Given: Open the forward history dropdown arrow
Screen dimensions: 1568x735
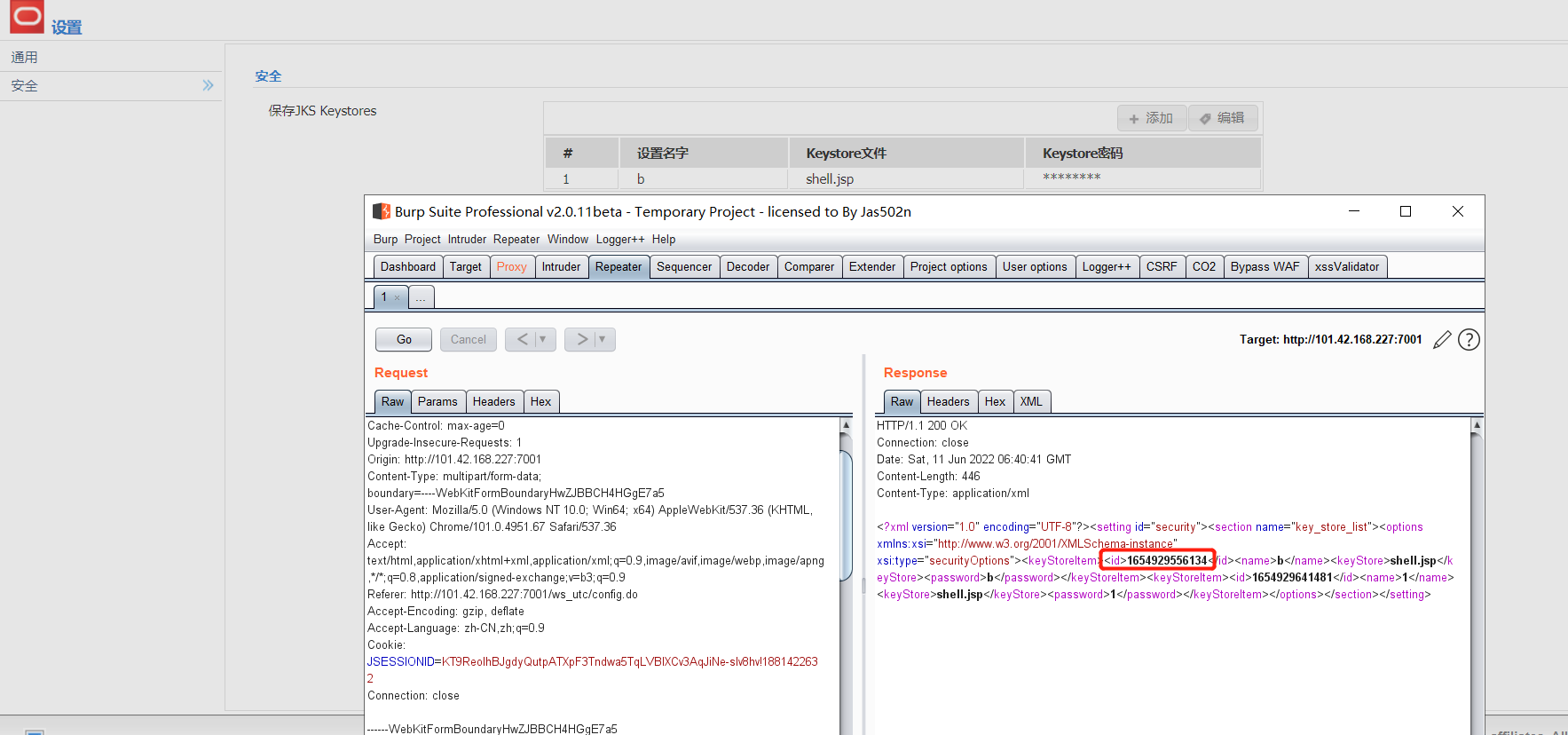Looking at the screenshot, I should tap(603, 339).
